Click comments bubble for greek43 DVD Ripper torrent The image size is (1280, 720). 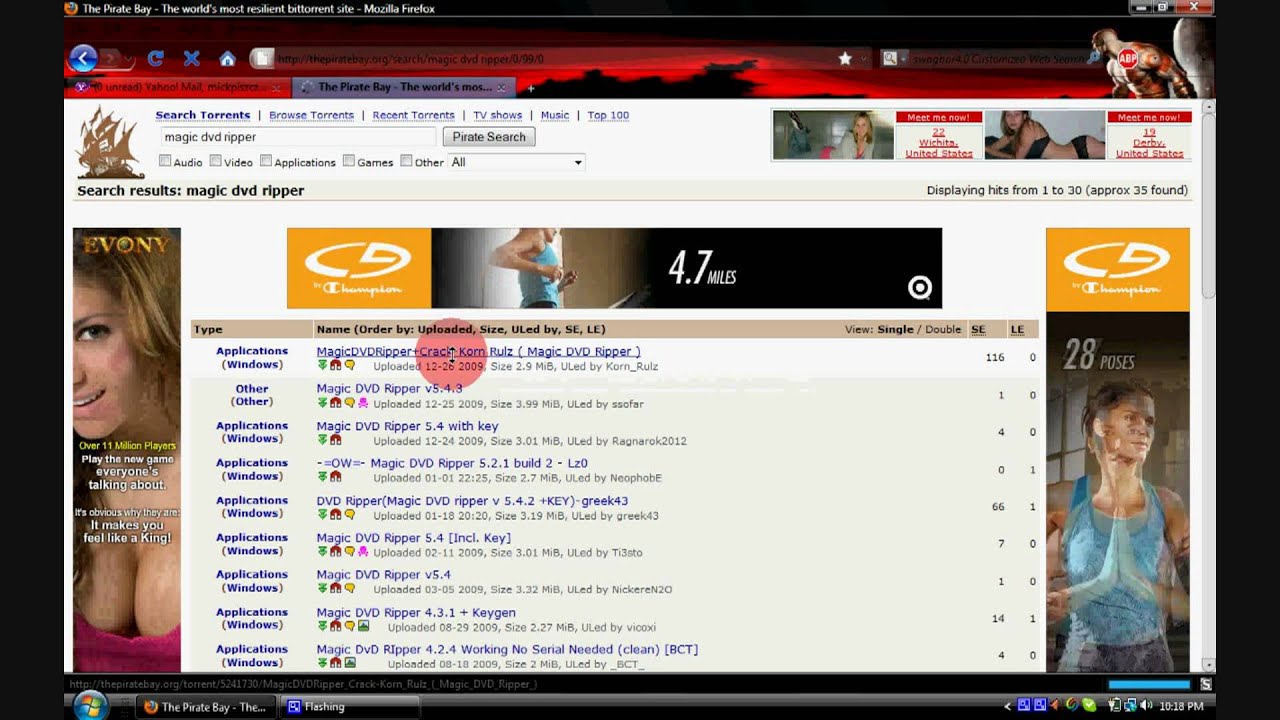coord(349,515)
